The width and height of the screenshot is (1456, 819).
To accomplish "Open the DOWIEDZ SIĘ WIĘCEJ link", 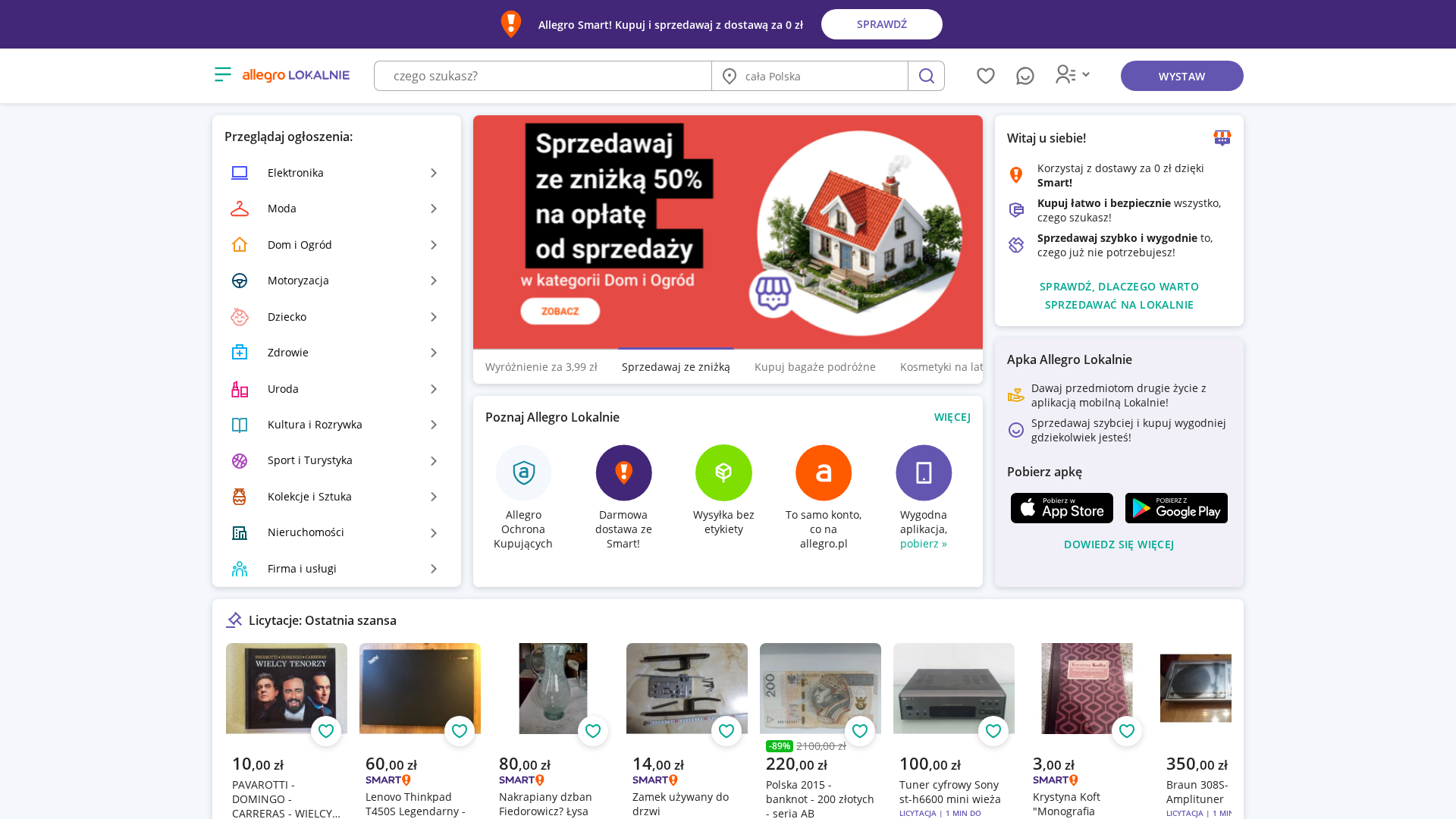I will pos(1119,544).
